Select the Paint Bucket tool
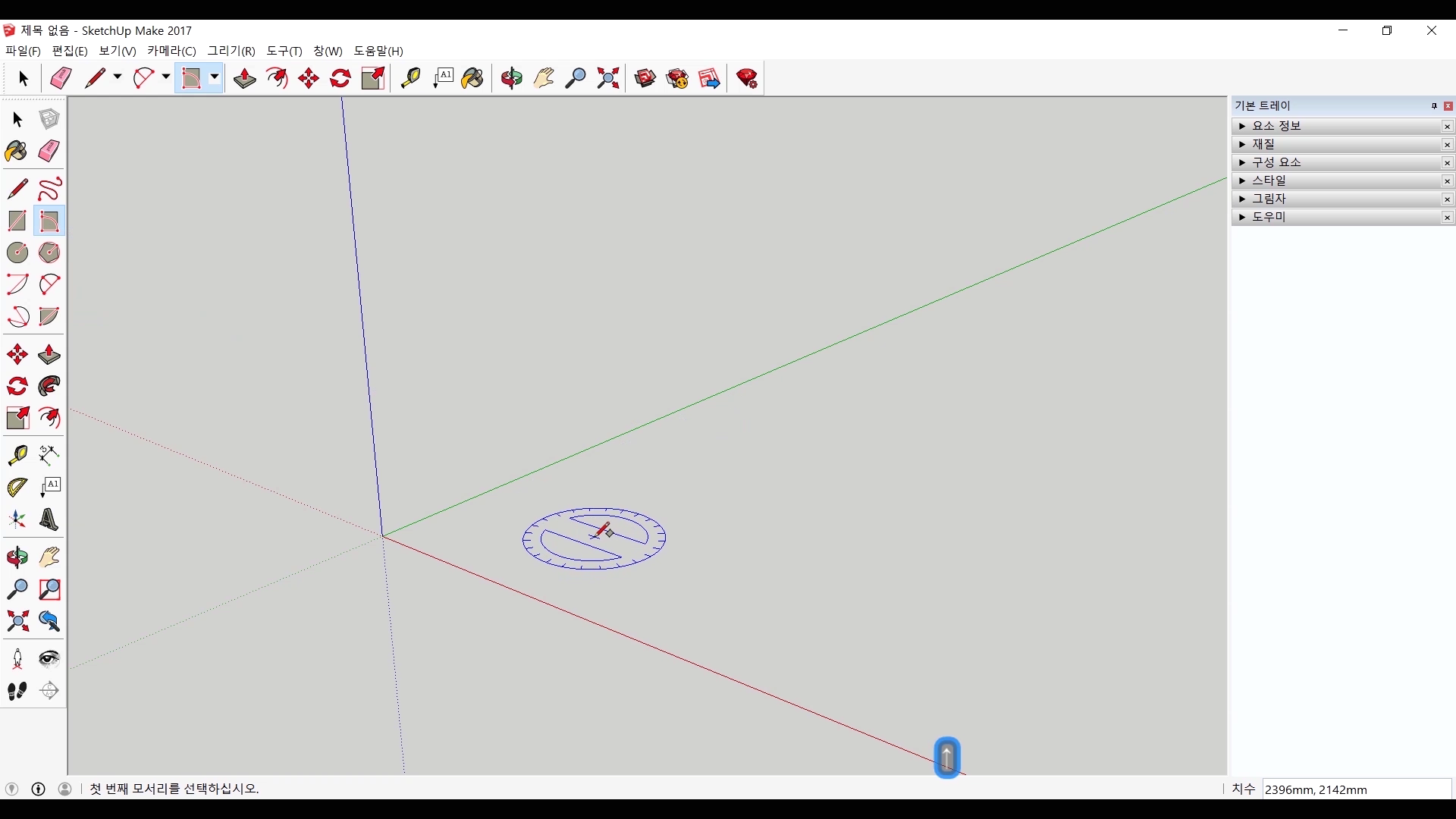 17,151
